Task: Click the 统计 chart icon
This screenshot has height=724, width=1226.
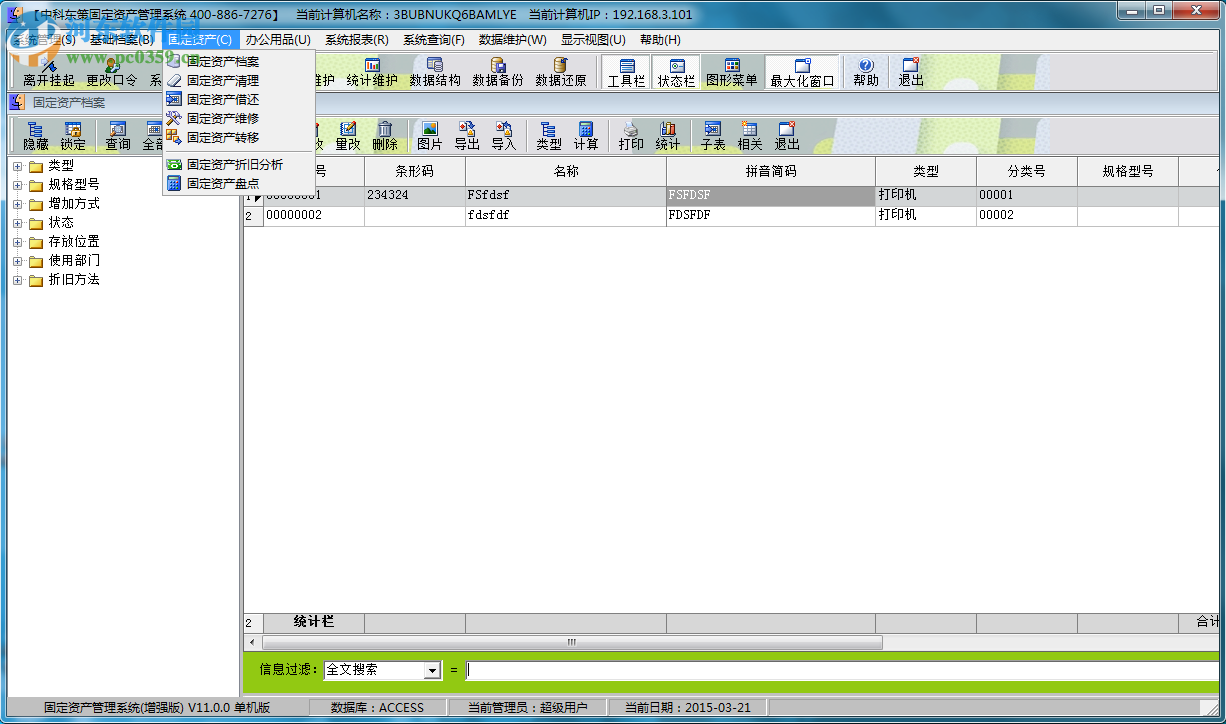Action: tap(668, 136)
